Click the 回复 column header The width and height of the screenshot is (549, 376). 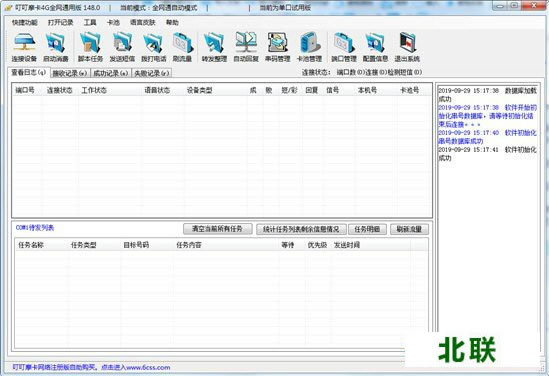(x=312, y=90)
